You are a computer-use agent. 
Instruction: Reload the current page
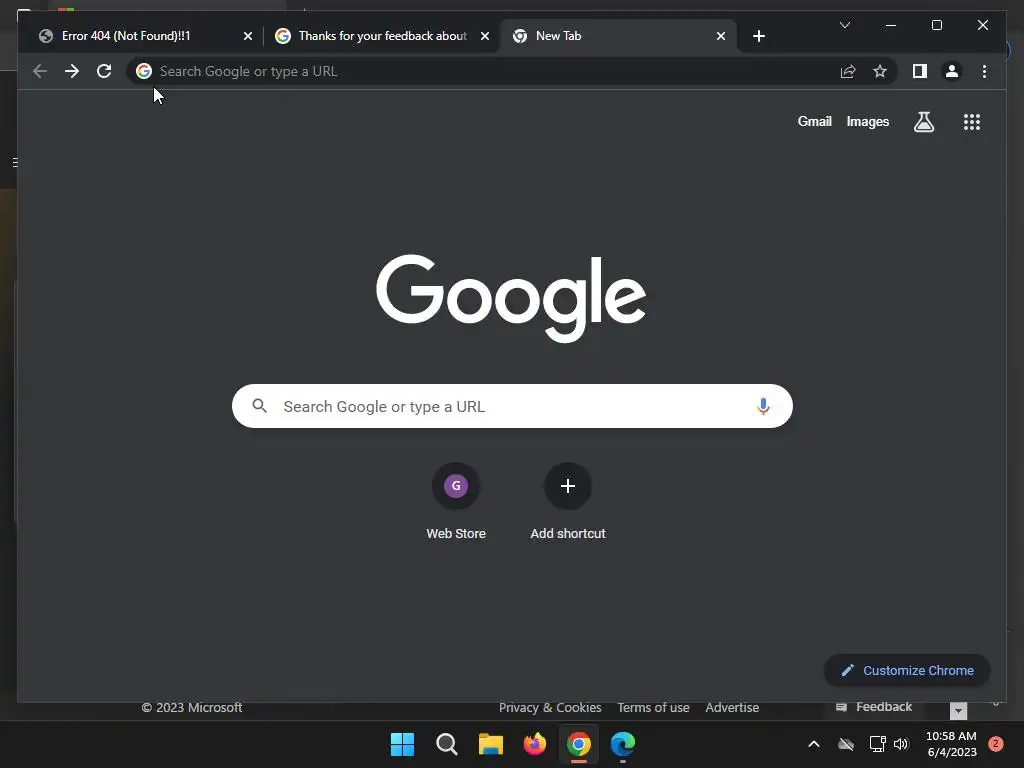[x=104, y=71]
